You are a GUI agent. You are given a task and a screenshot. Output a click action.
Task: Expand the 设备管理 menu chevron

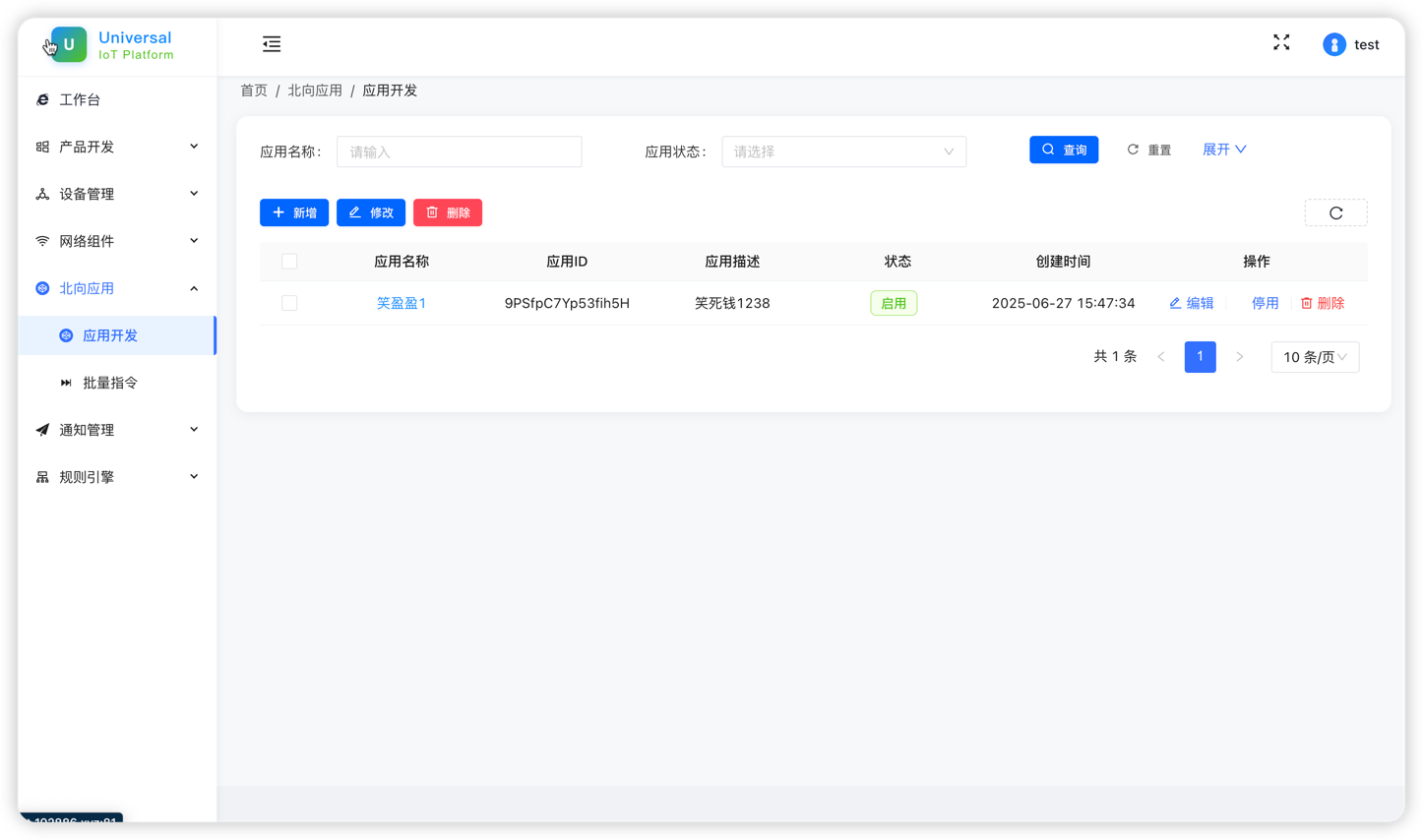click(x=194, y=194)
